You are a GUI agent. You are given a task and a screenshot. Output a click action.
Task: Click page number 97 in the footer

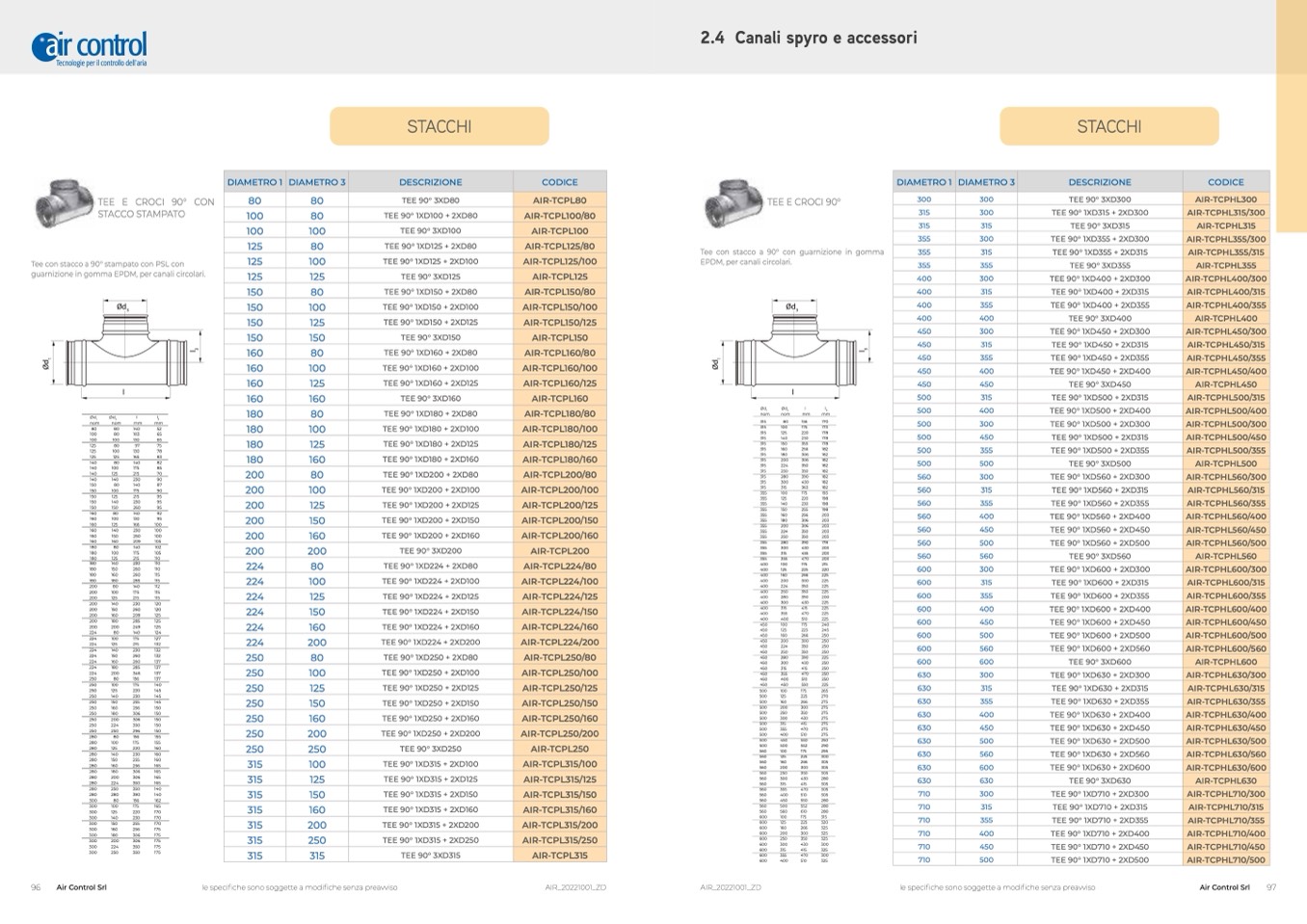[1270, 887]
